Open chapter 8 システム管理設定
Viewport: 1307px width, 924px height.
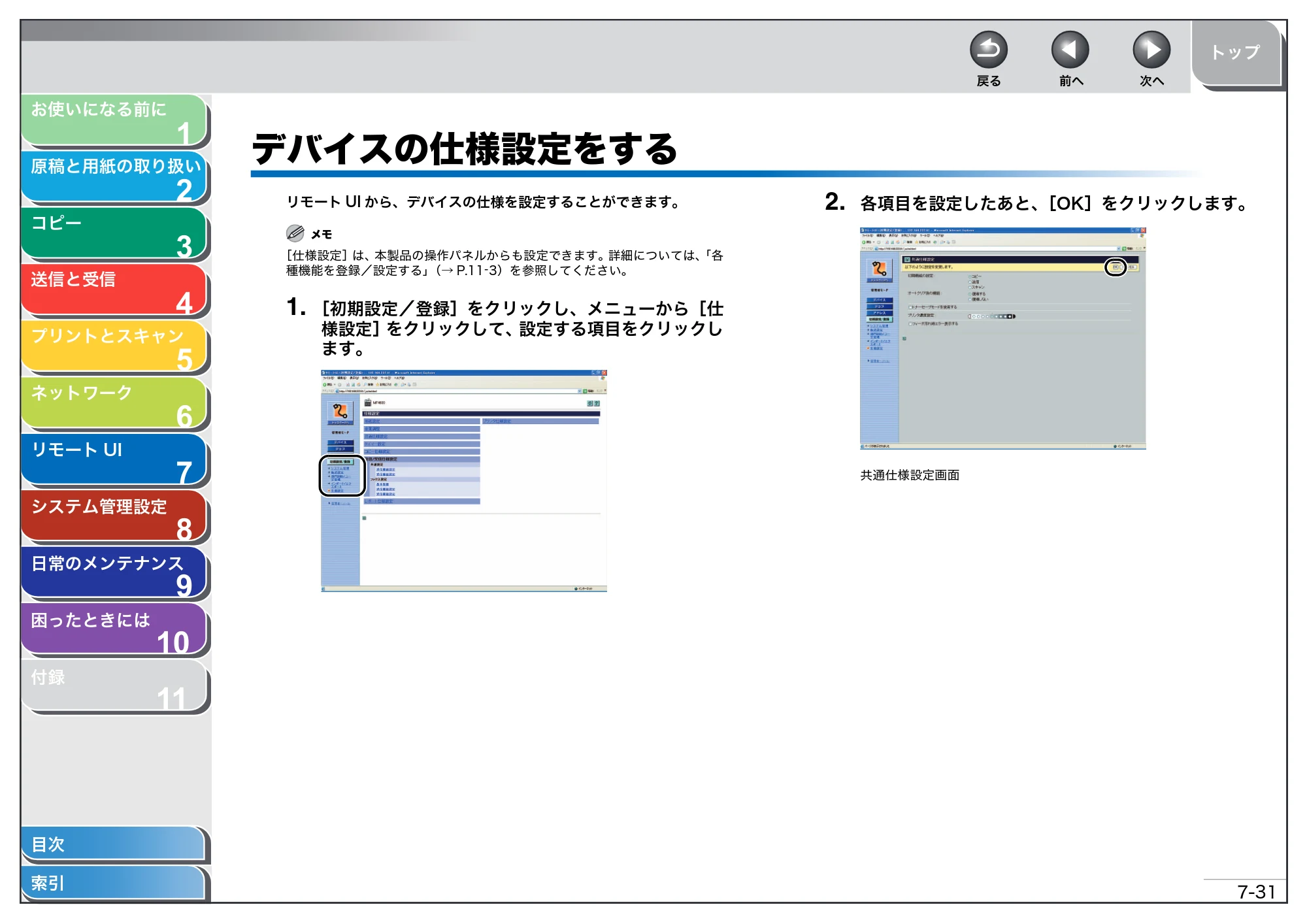click(114, 517)
